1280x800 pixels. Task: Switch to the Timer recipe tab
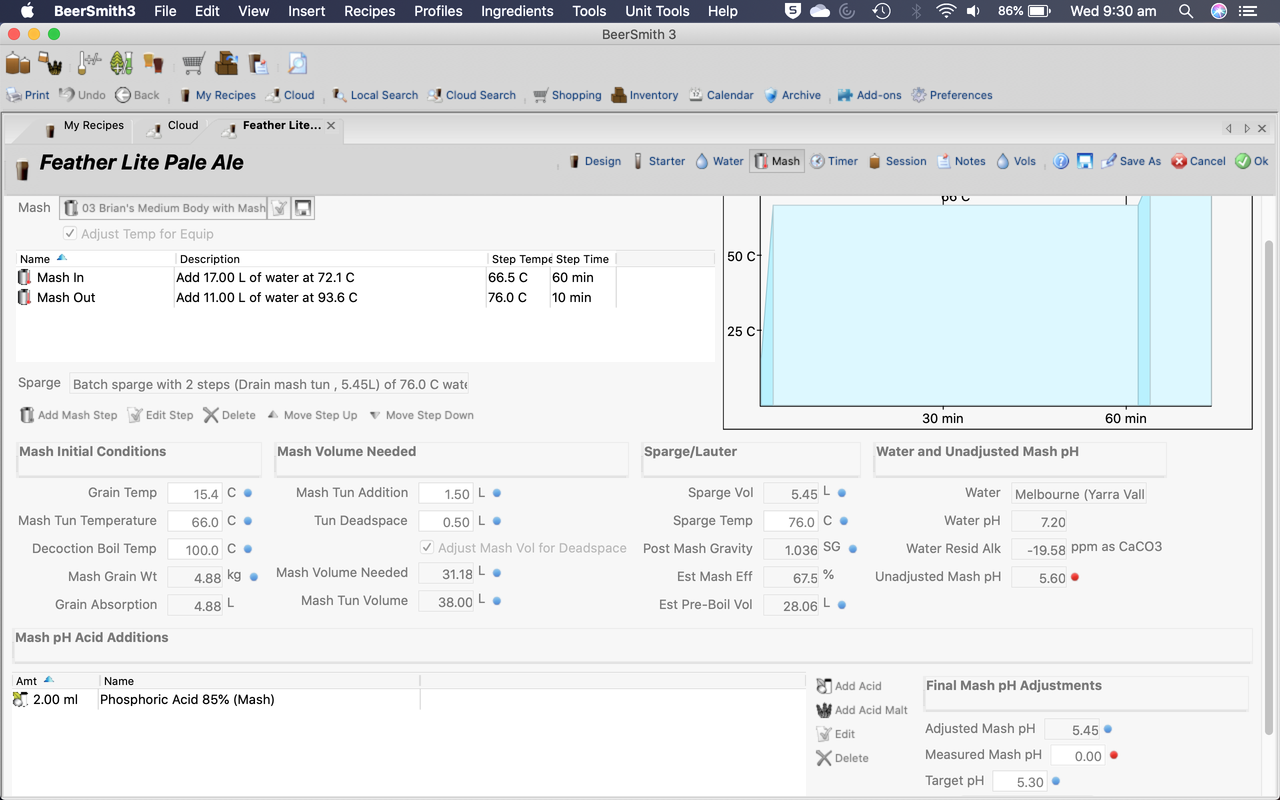click(x=834, y=161)
